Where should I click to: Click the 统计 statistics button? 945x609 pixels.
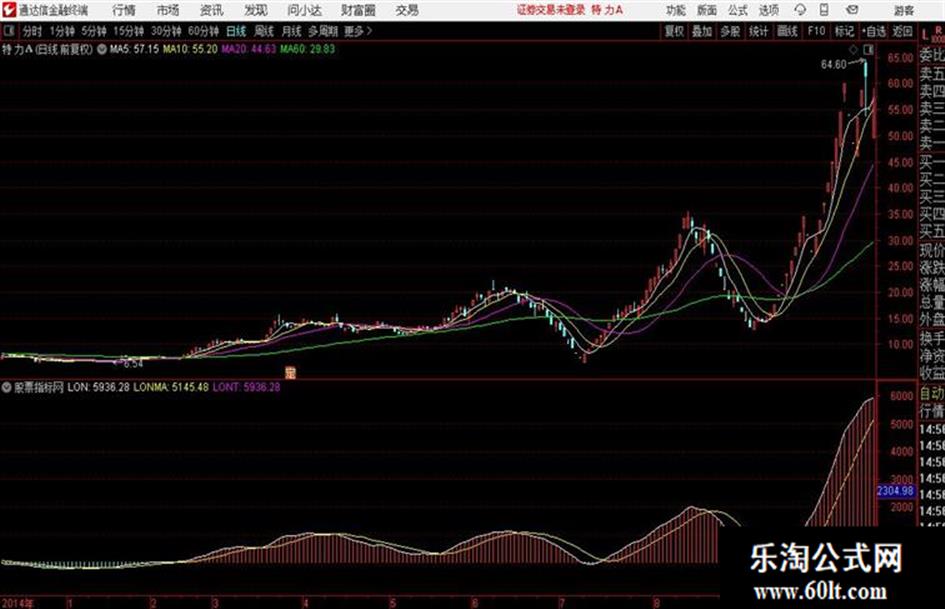(x=758, y=31)
